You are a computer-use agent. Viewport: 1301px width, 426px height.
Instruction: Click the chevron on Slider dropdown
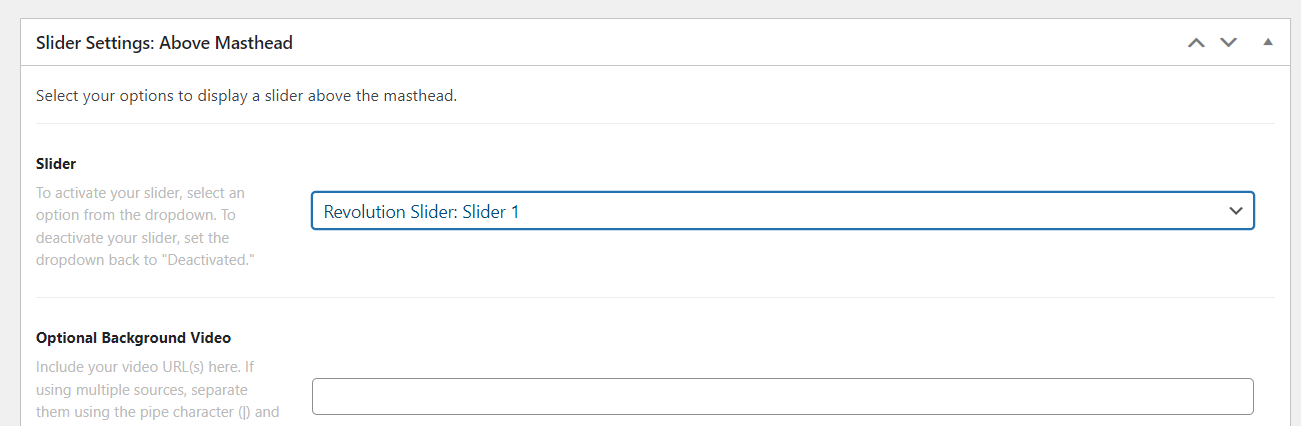point(1236,211)
